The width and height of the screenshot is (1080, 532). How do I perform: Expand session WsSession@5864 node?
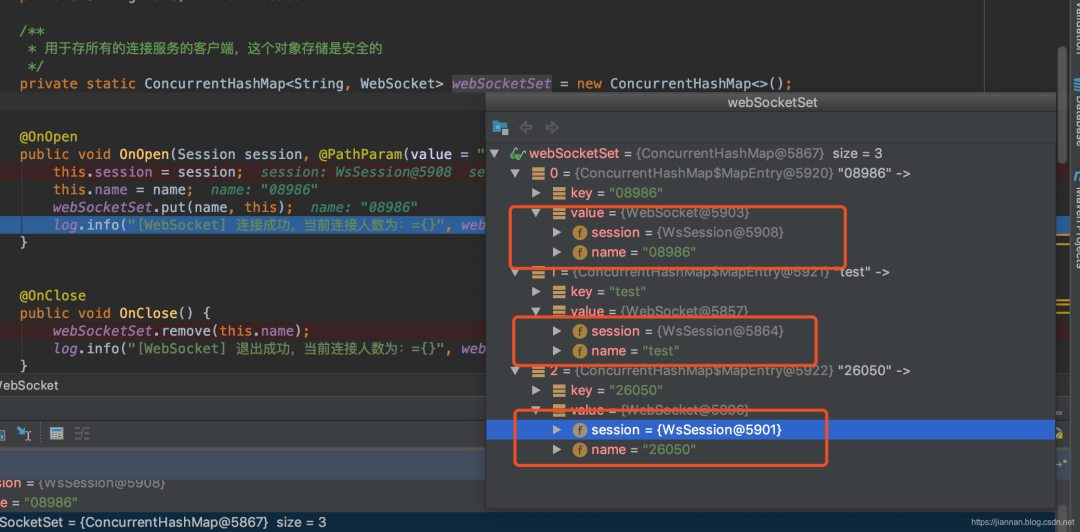click(558, 331)
